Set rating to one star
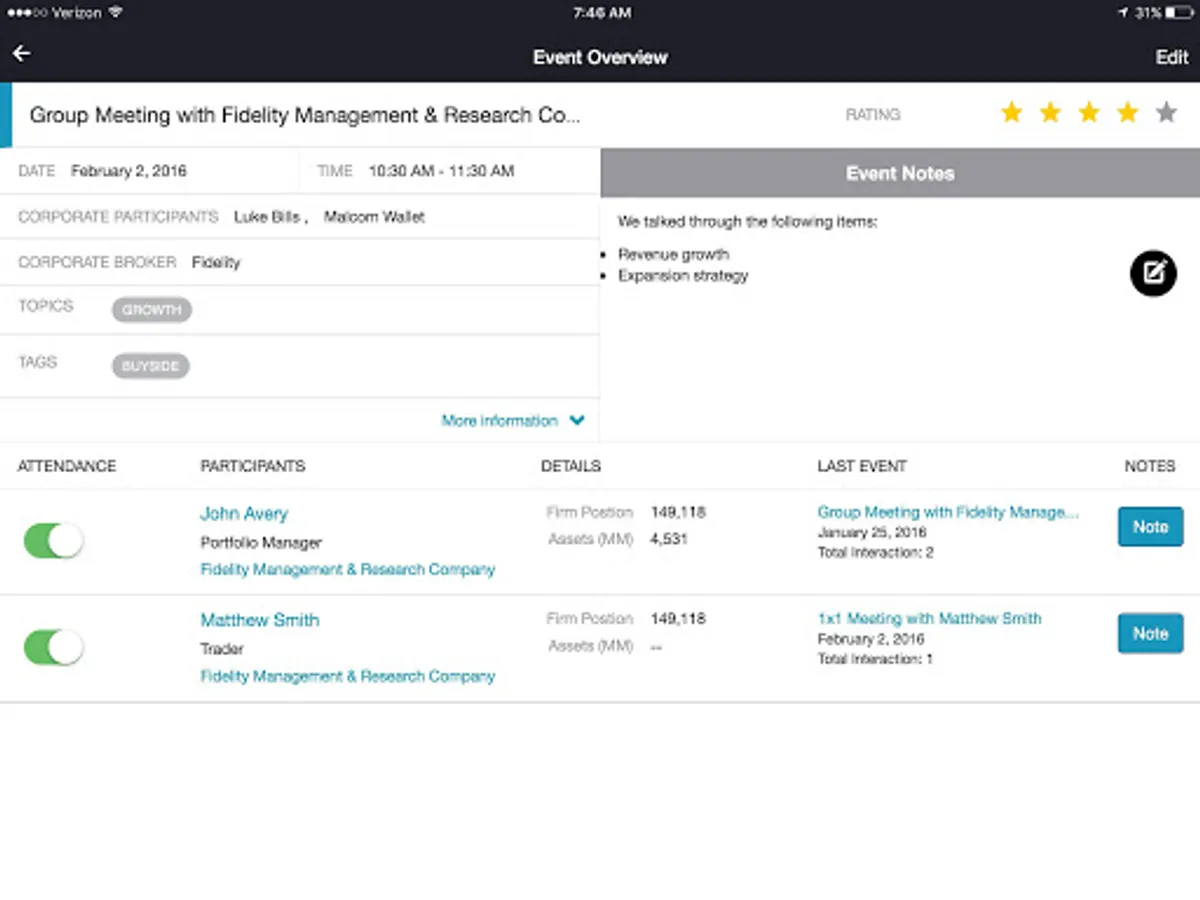 (x=1012, y=112)
